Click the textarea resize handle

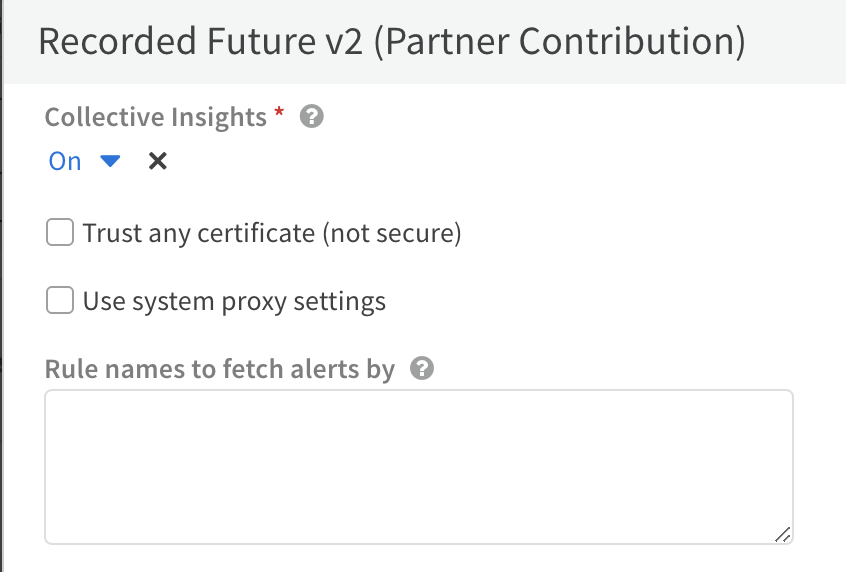(x=782, y=534)
